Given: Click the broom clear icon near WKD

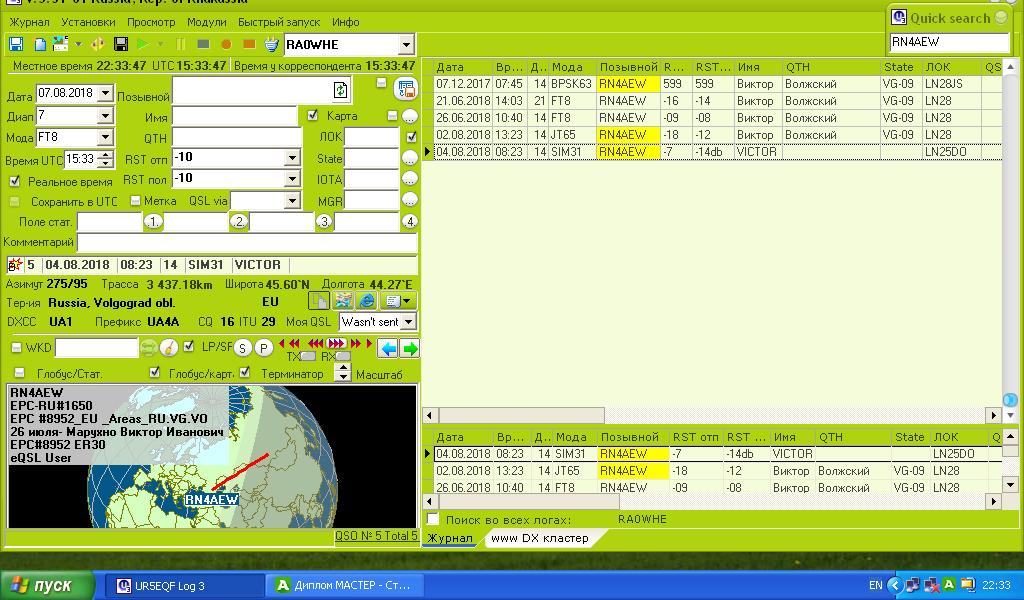Looking at the screenshot, I should tap(168, 348).
